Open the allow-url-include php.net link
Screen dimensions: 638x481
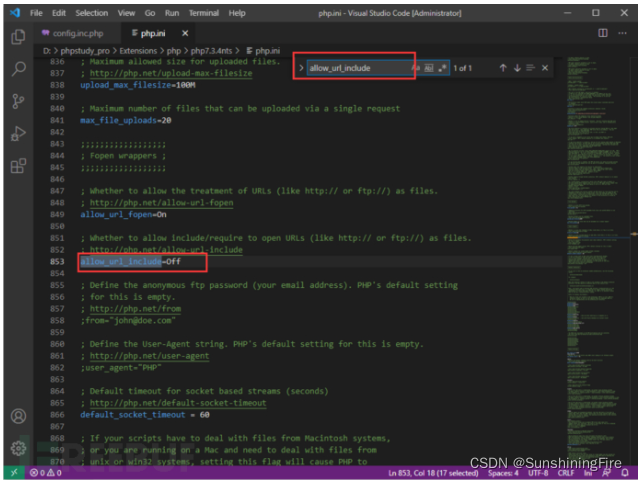166,249
